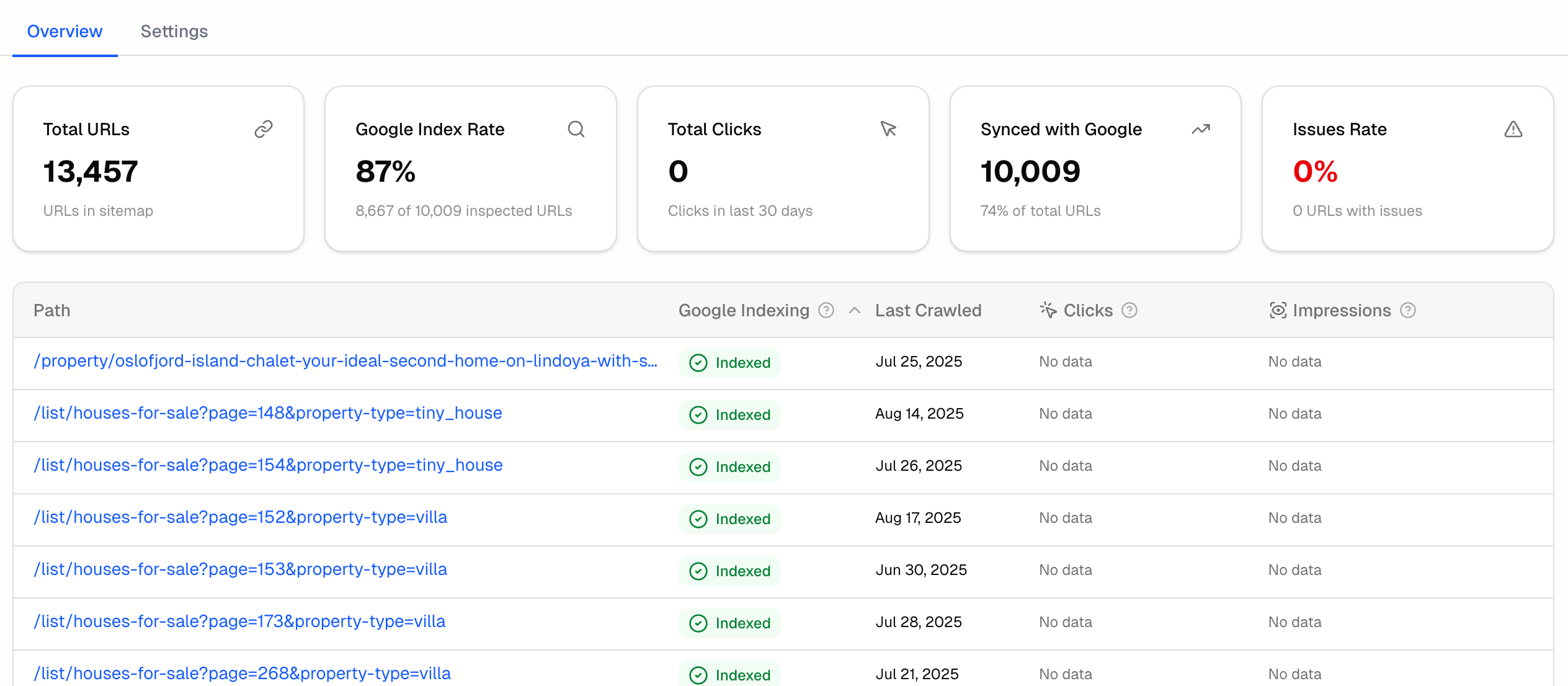This screenshot has height=686, width=1568.
Task: Open the Impressions column help question mark
Action: click(x=1408, y=310)
